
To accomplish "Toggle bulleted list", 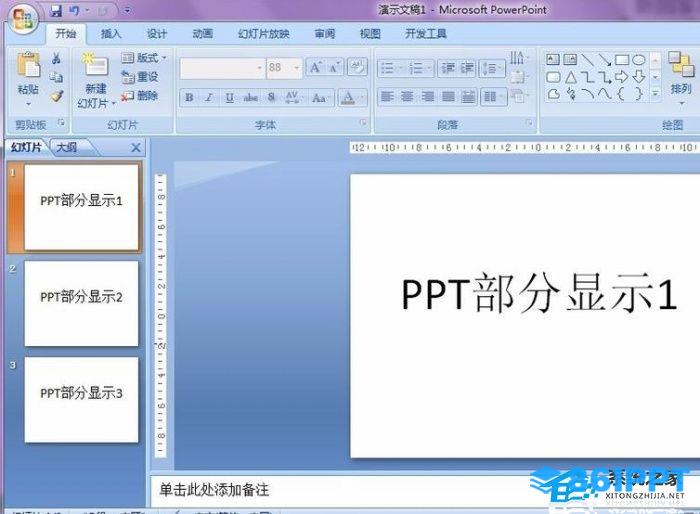I will click(x=387, y=68).
